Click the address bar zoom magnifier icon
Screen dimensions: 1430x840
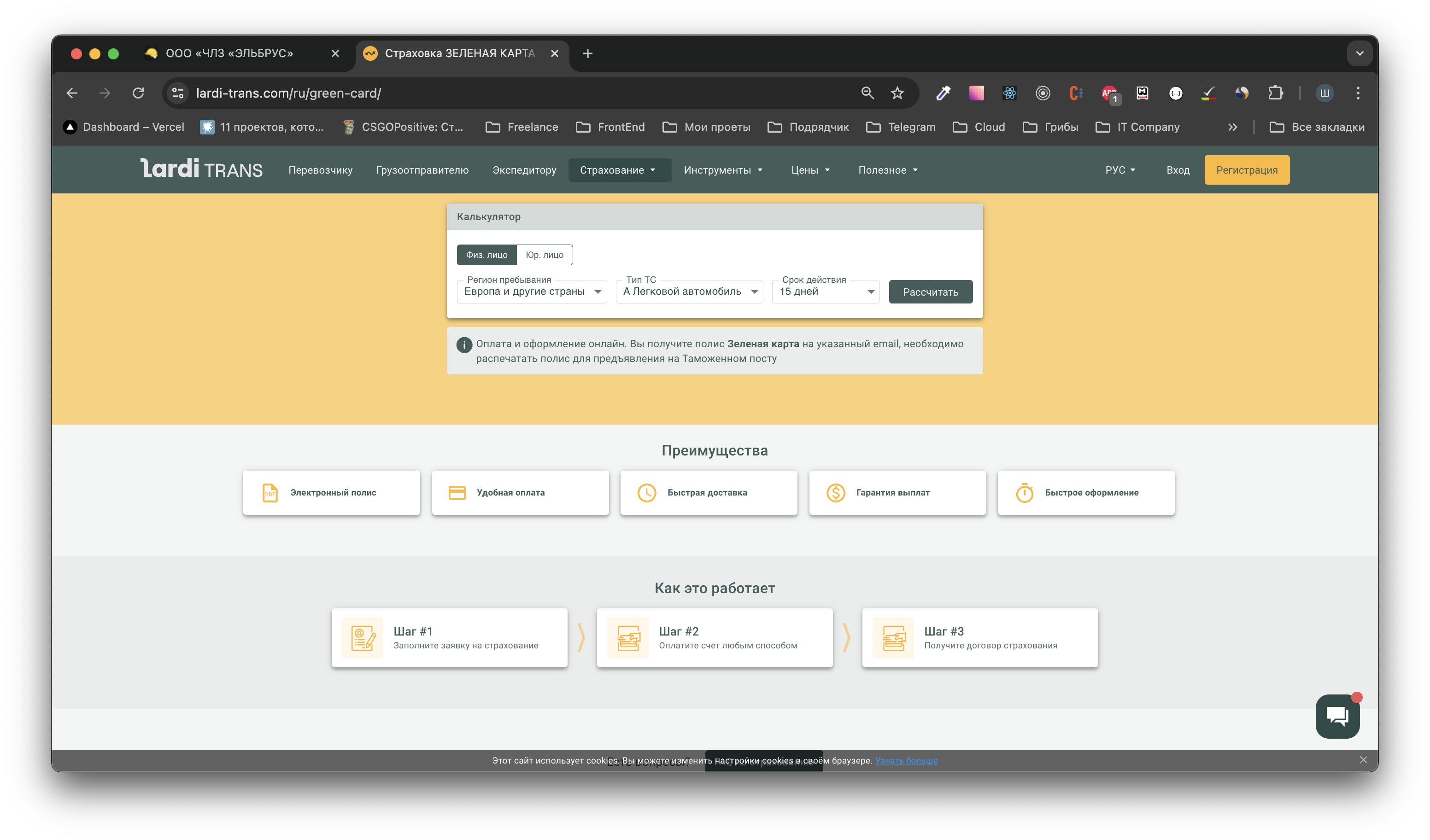(867, 93)
